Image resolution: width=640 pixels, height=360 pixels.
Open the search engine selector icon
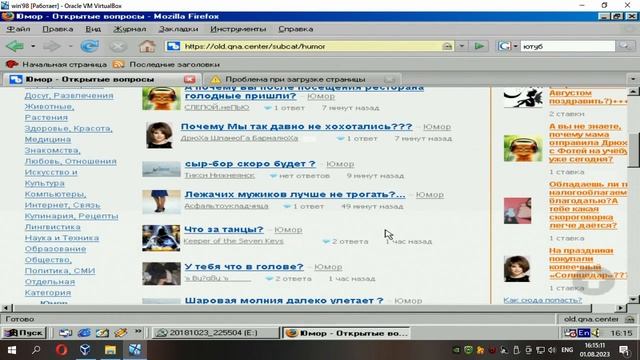click(504, 46)
